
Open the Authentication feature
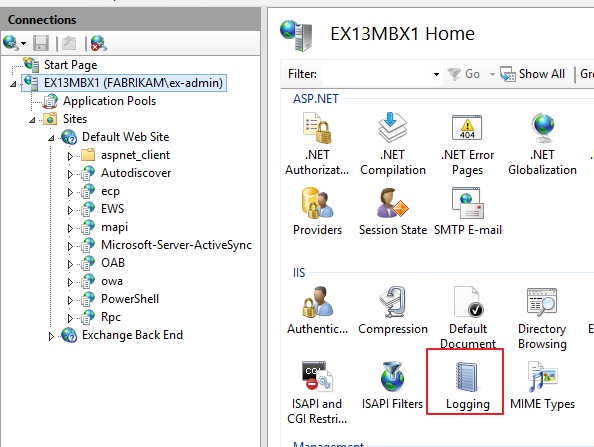(317, 311)
